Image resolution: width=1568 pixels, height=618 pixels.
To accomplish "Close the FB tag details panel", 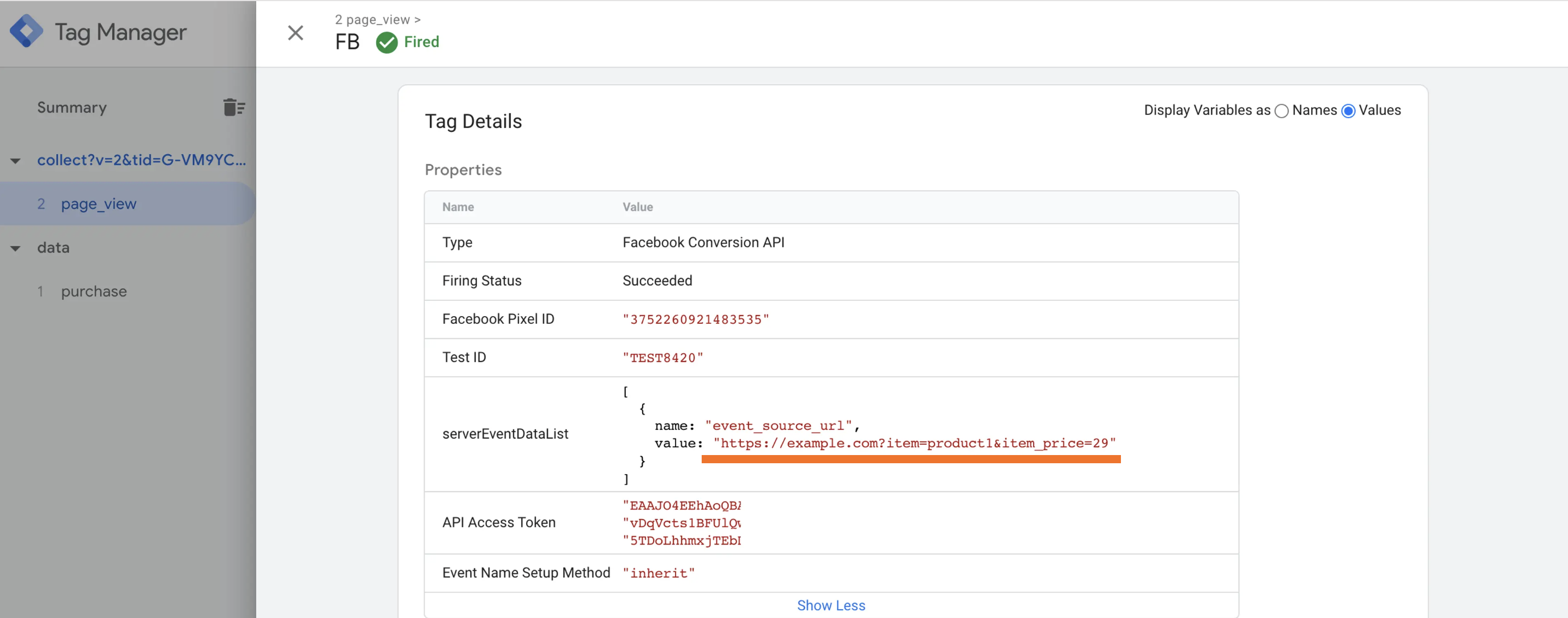I will coord(295,33).
